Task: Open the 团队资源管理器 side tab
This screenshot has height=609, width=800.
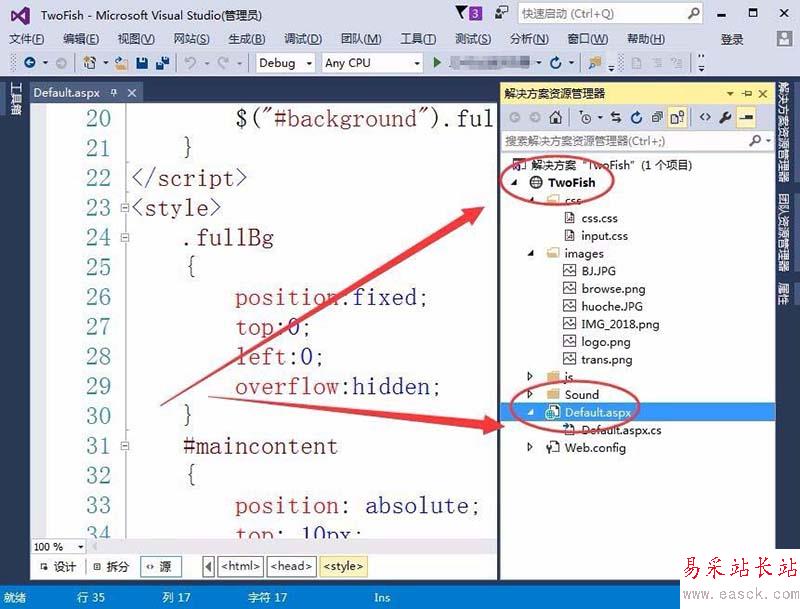Action: [x=783, y=232]
